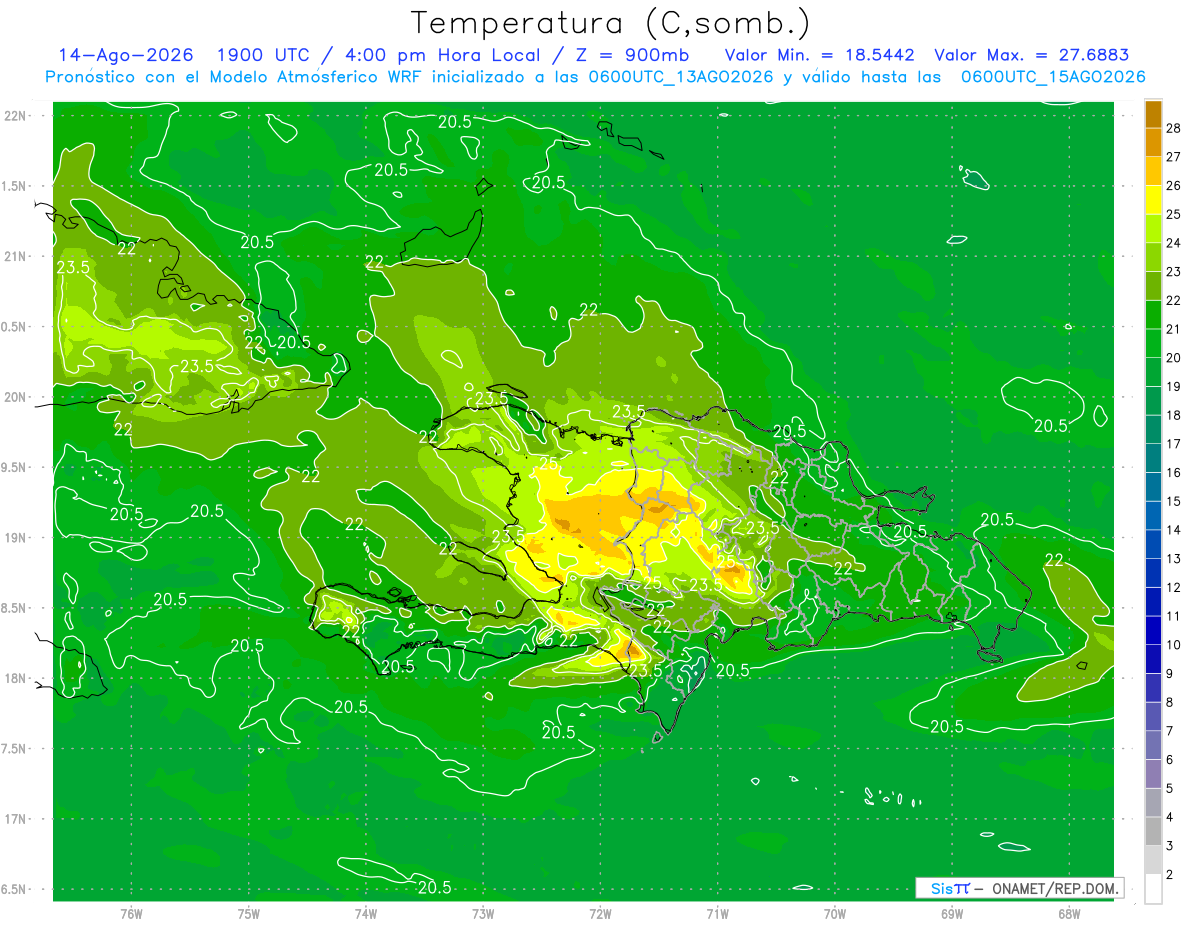
Task: Click the "69W" longitude axis label
Action: [952, 913]
